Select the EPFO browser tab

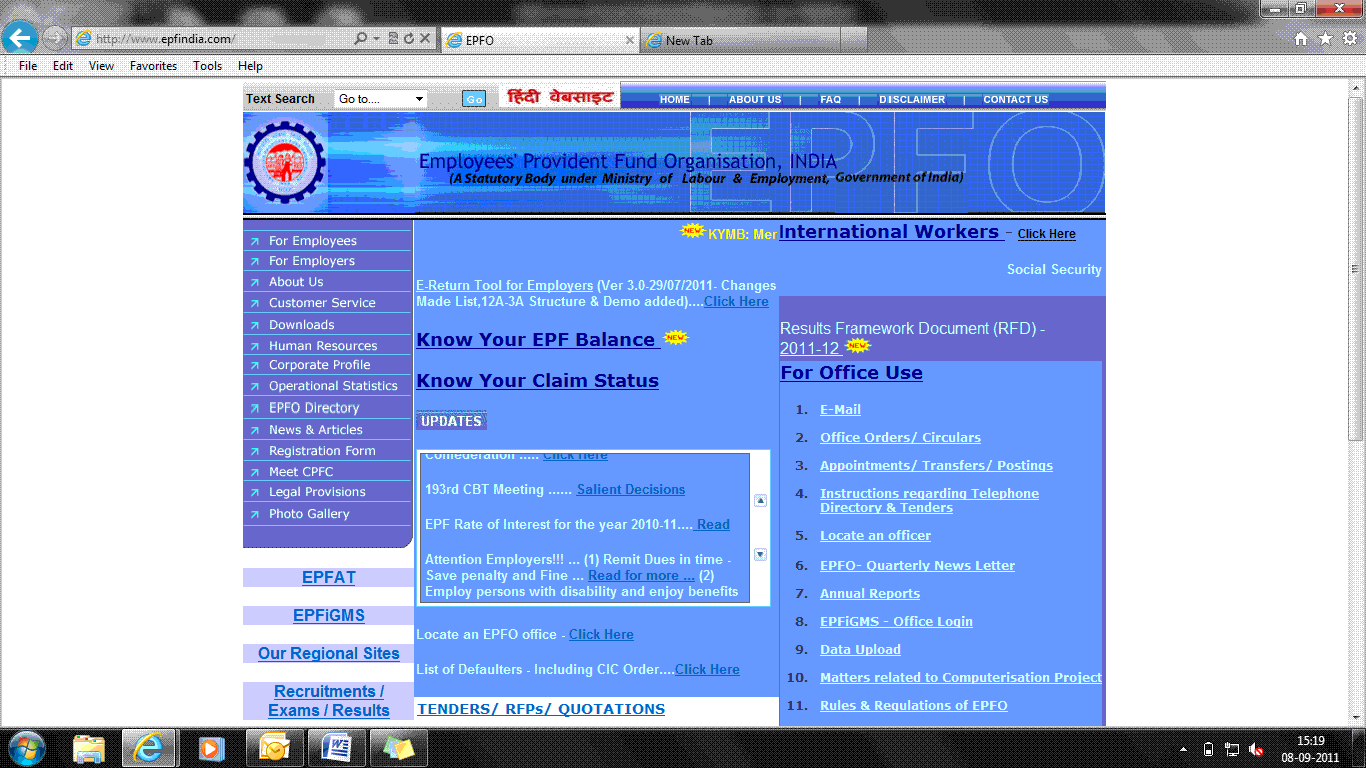click(539, 40)
